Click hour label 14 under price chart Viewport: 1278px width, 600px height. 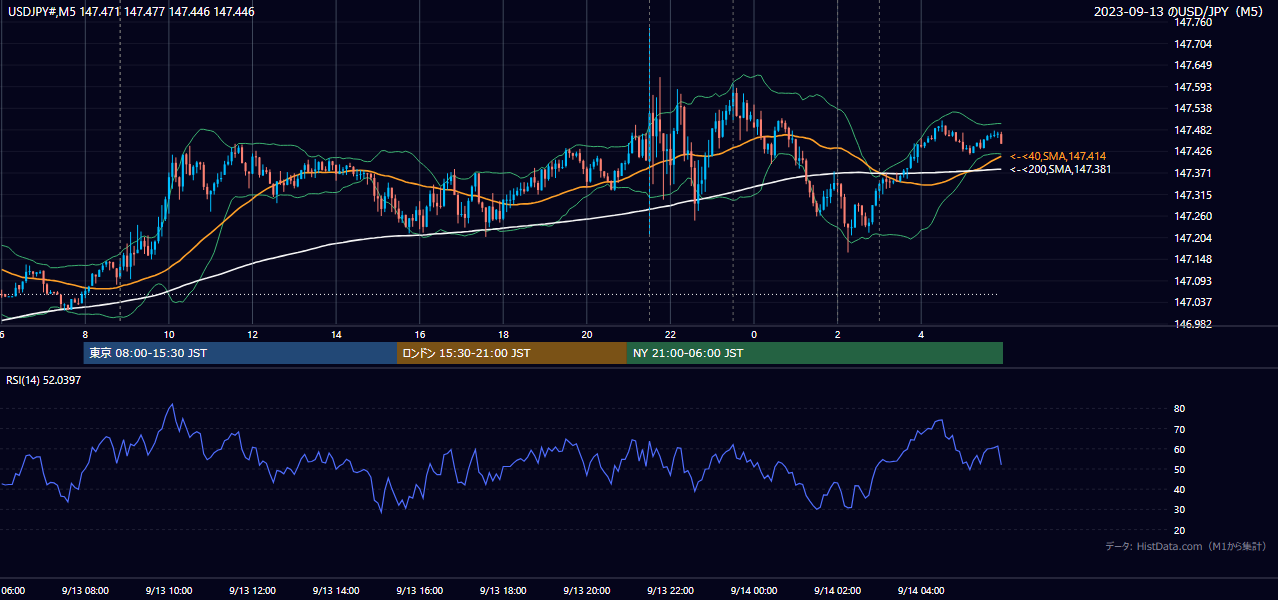(336, 334)
